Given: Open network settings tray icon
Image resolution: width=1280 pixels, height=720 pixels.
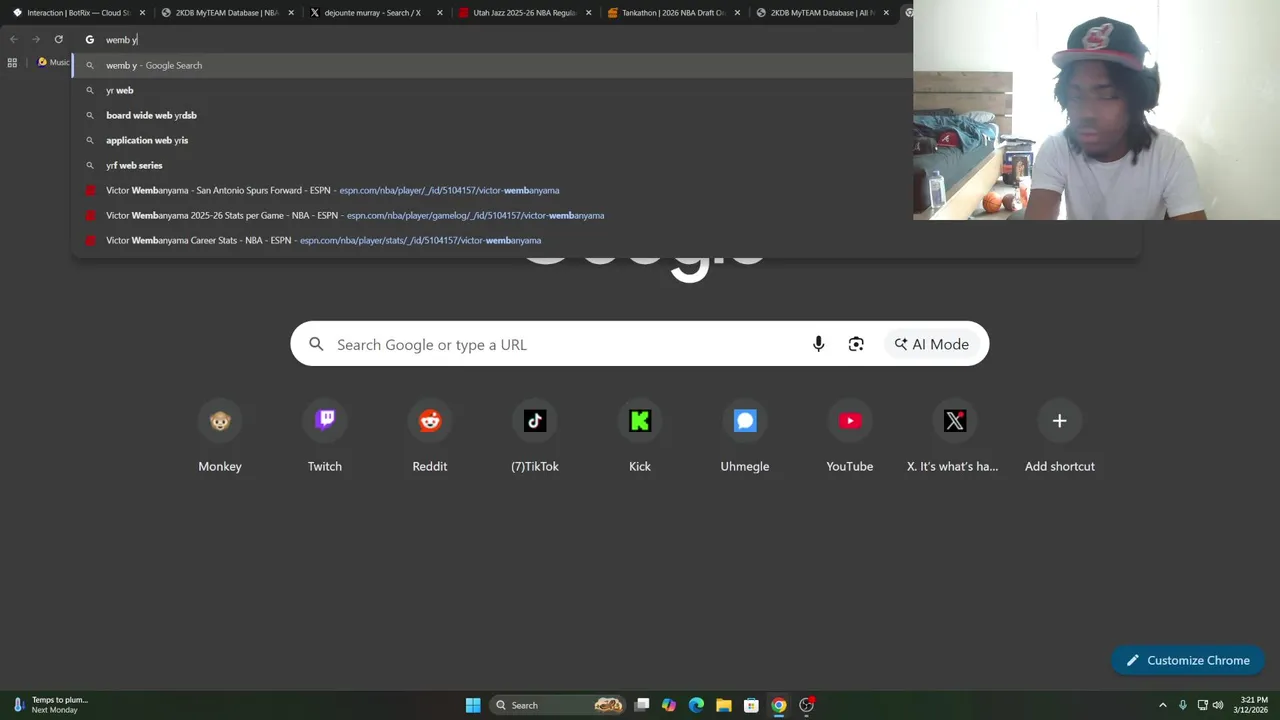Looking at the screenshot, I should tap(1202, 705).
